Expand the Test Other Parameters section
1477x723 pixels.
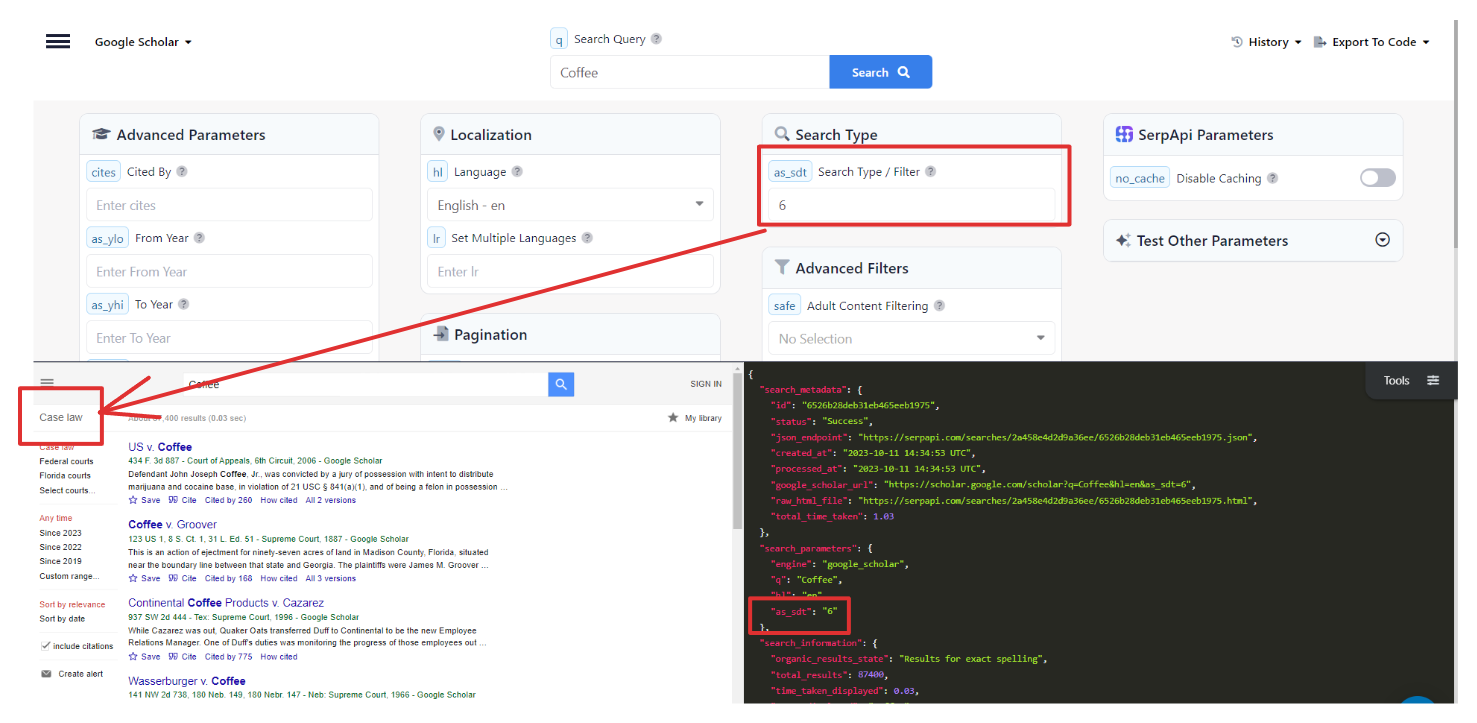1382,240
